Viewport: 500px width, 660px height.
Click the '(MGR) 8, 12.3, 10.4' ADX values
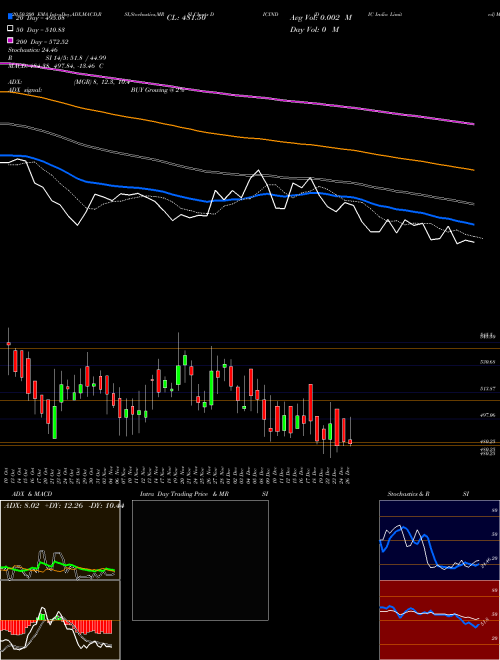click(101, 82)
